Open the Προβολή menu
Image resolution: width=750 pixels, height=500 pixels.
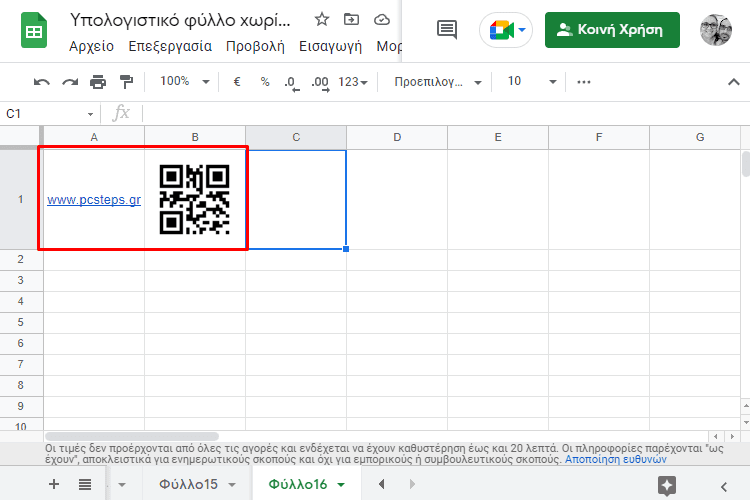(255, 46)
